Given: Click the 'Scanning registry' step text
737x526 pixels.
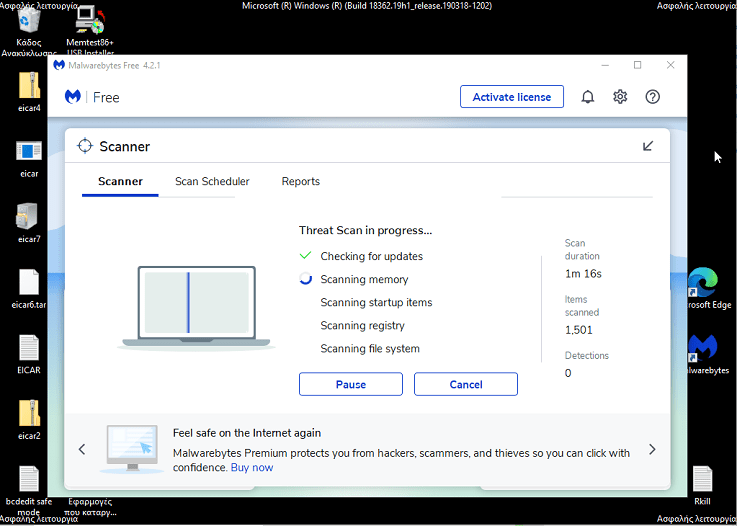Looking at the screenshot, I should click(362, 325).
